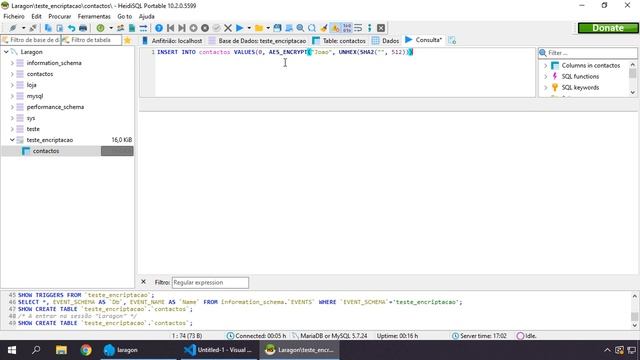
Task: Click the new query tab icon
Action: [452, 40]
